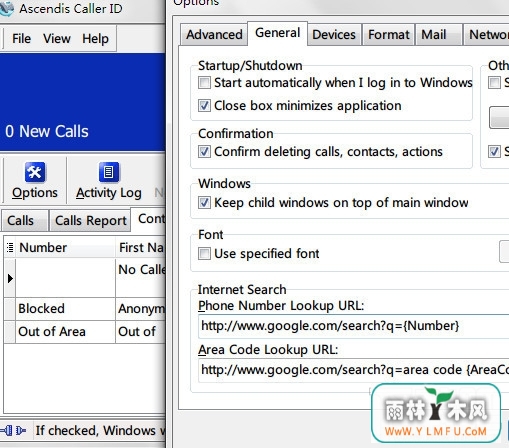Screen dimensions: 509x448
Task: Switch to the Devices tab
Action: tap(334, 34)
